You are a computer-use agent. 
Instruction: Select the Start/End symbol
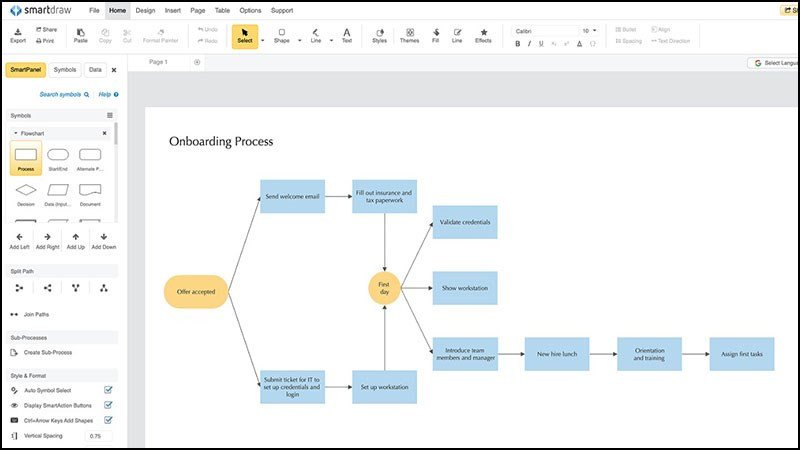click(x=58, y=159)
